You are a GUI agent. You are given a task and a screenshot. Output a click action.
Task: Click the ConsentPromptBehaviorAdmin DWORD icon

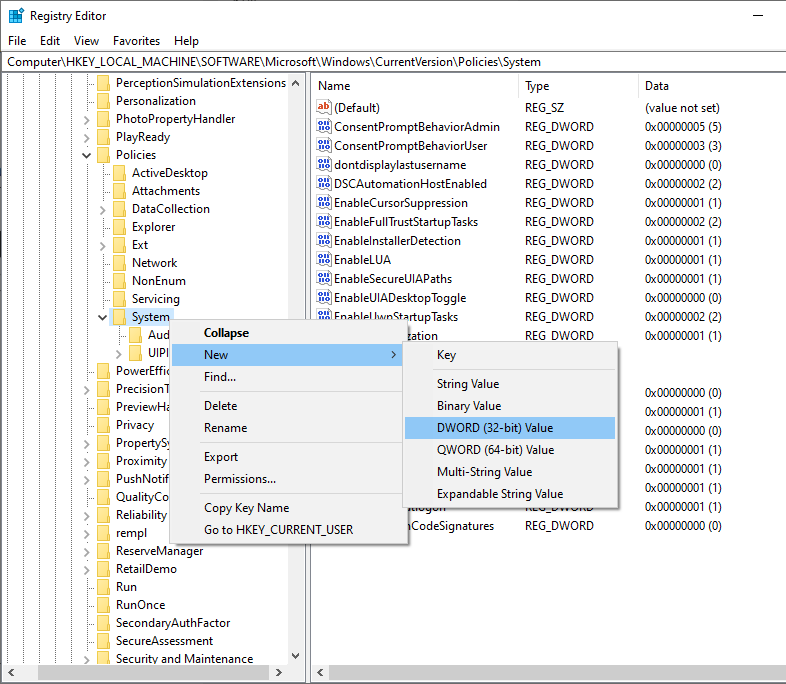323,127
